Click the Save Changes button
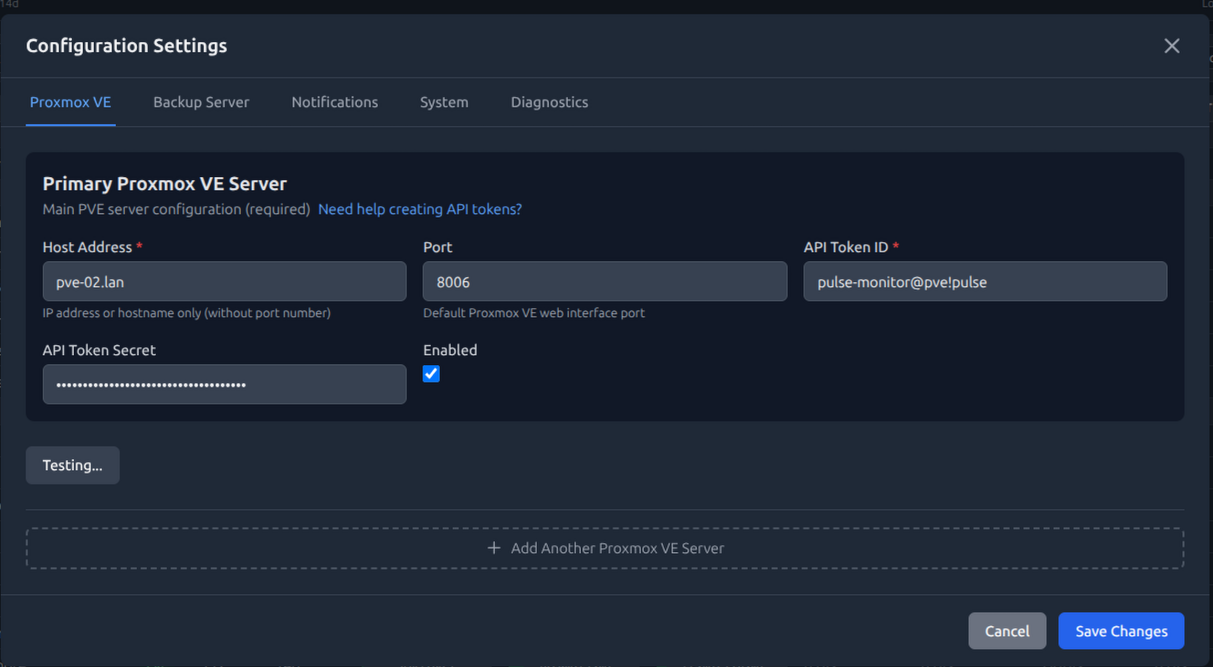This screenshot has height=667, width=1213. pyautogui.click(x=1120, y=631)
